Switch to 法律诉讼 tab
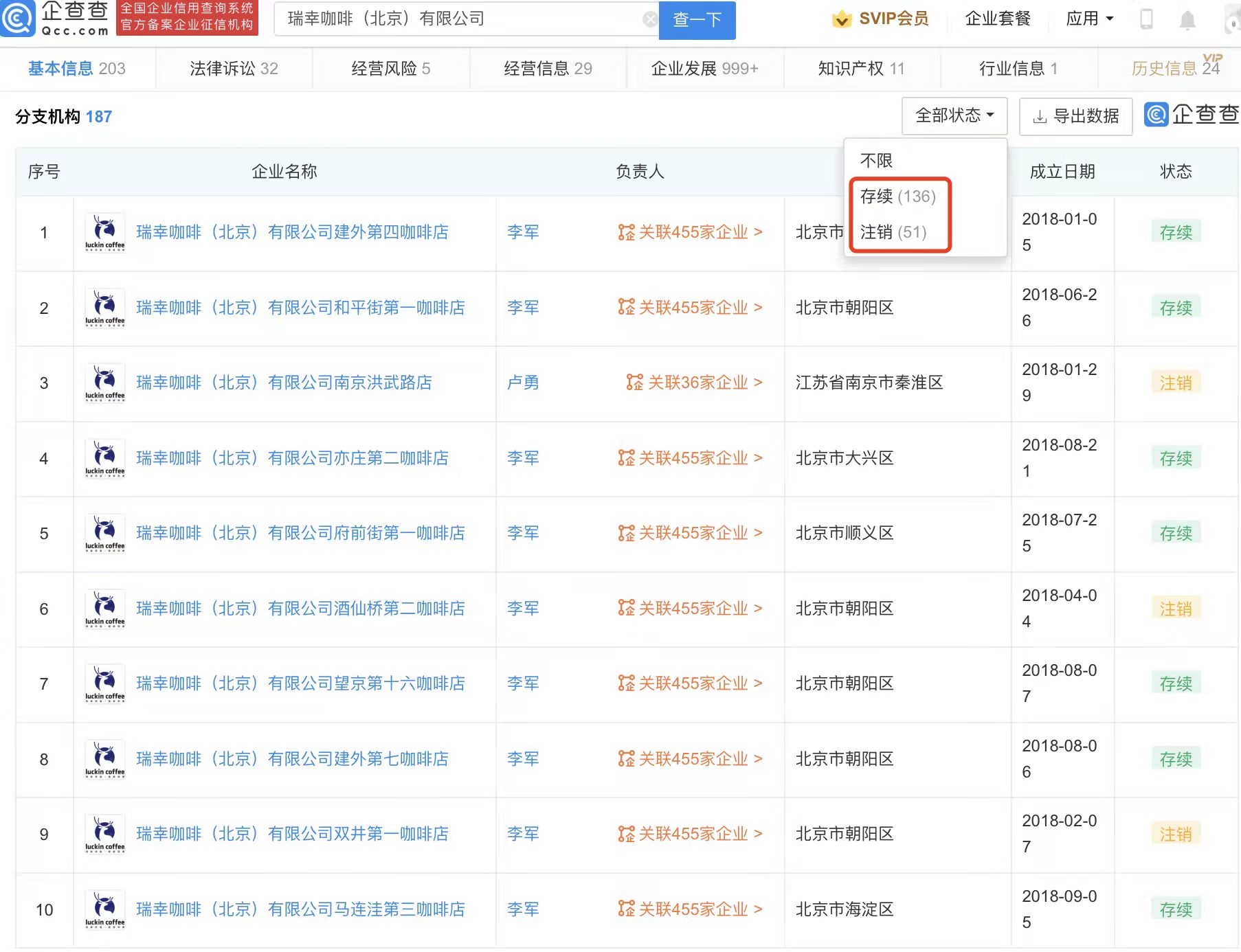The image size is (1241, 952). [x=234, y=69]
